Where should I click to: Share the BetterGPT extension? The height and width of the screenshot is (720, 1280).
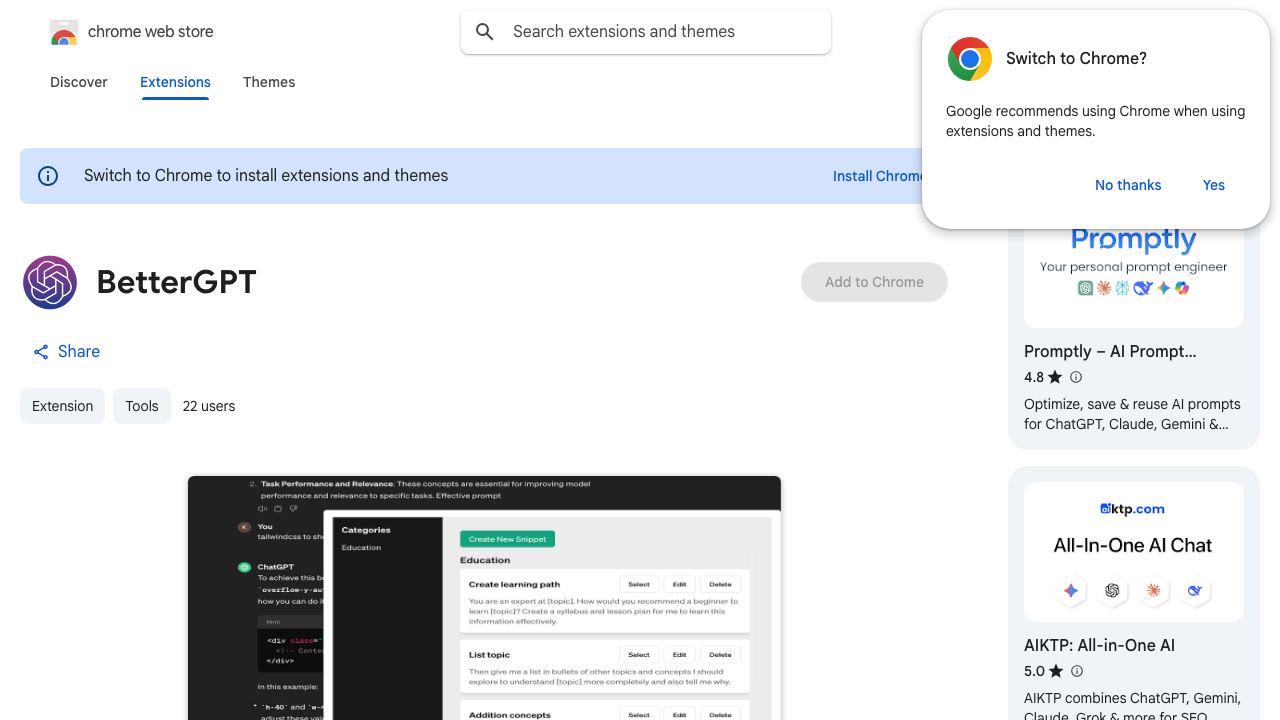66,351
